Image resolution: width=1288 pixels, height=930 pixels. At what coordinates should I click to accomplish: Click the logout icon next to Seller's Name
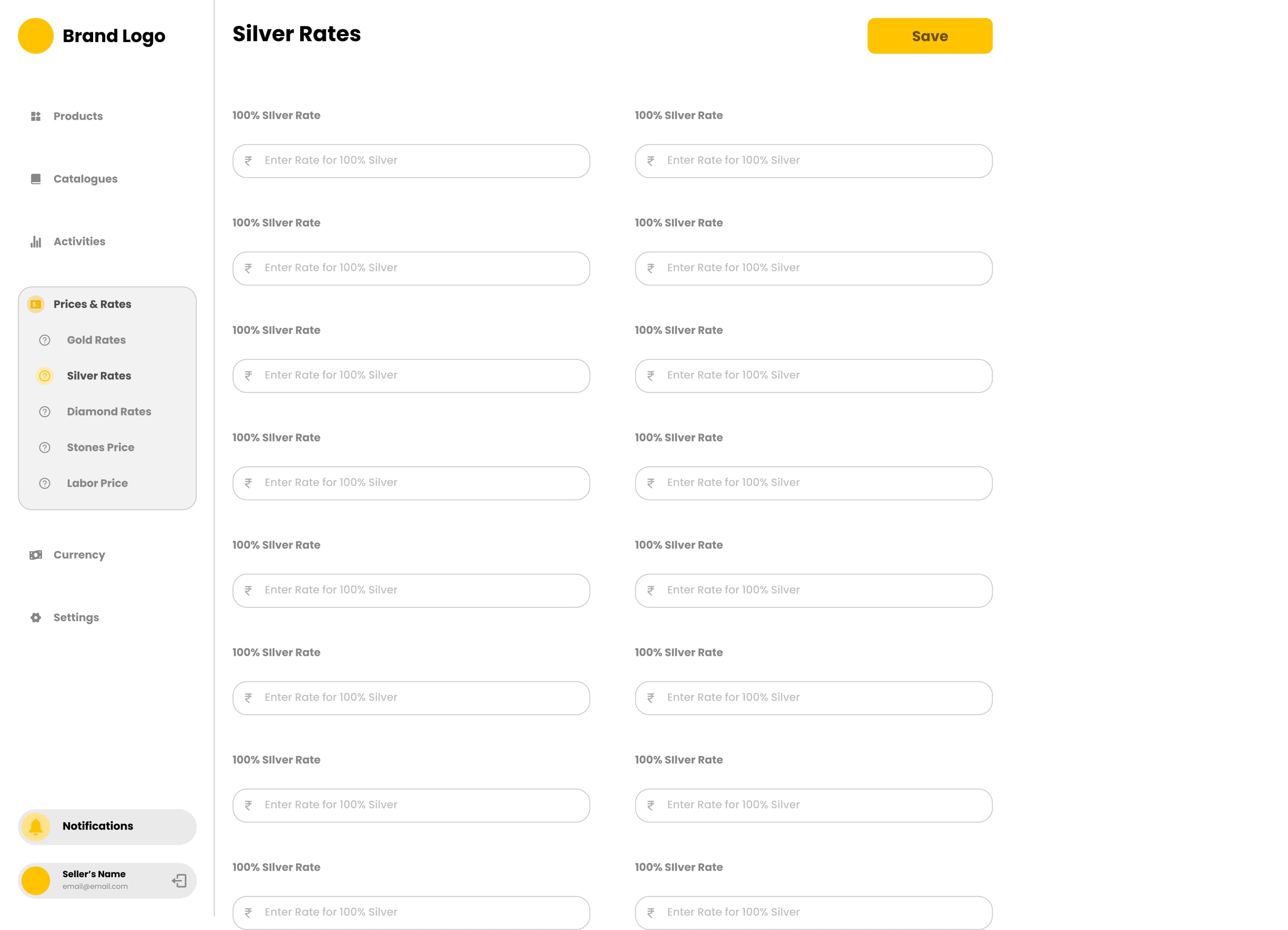(x=179, y=880)
